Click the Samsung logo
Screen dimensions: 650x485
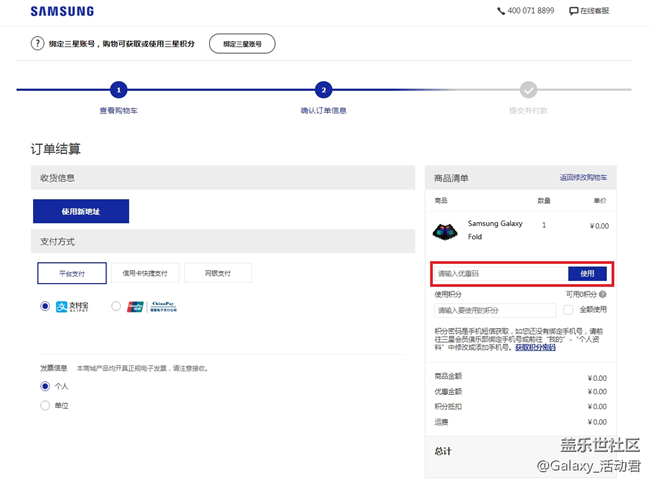click(x=62, y=11)
